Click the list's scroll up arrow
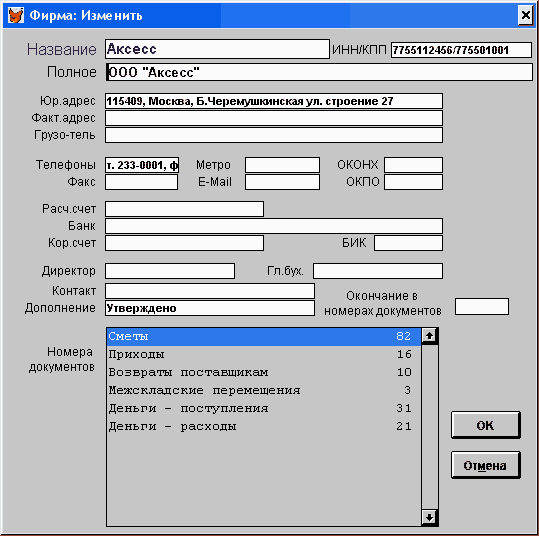This screenshot has height=536, width=539. (429, 336)
